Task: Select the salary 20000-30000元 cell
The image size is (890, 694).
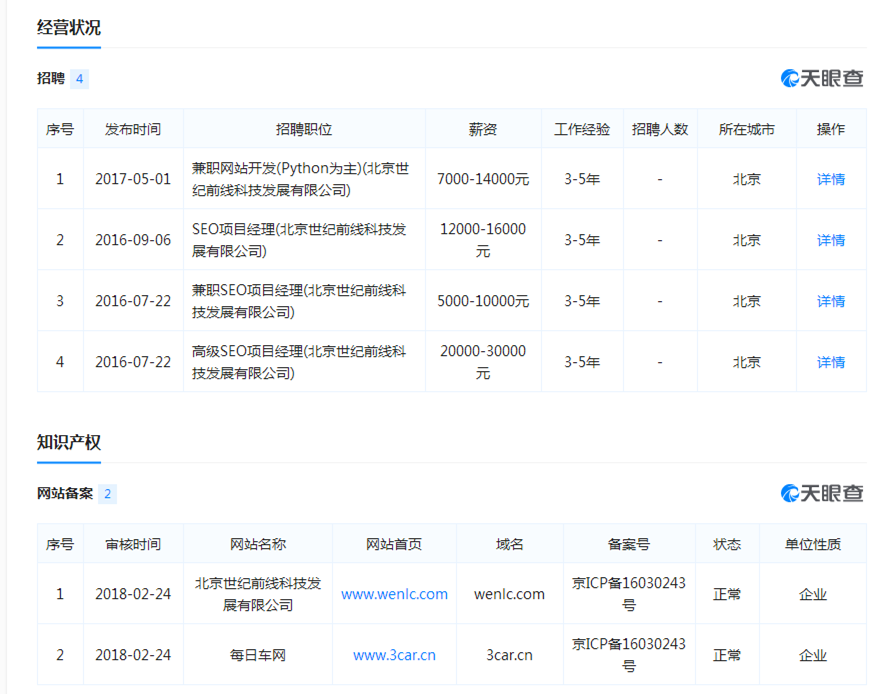Action: (482, 362)
